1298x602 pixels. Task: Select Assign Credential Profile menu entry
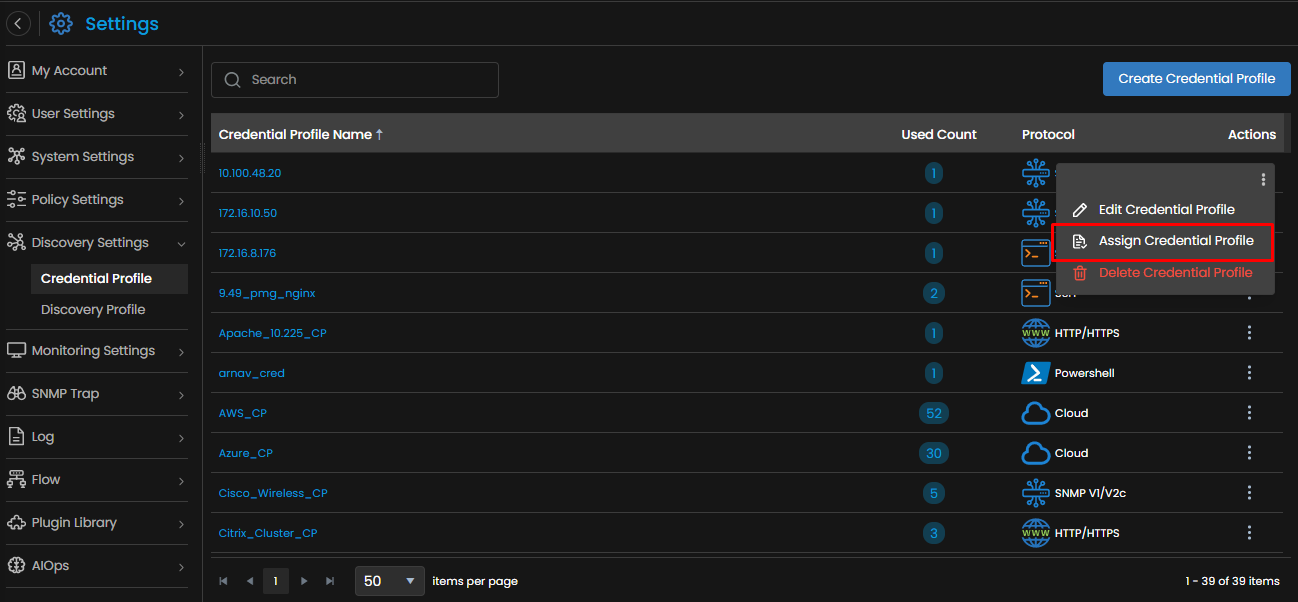tap(1163, 241)
